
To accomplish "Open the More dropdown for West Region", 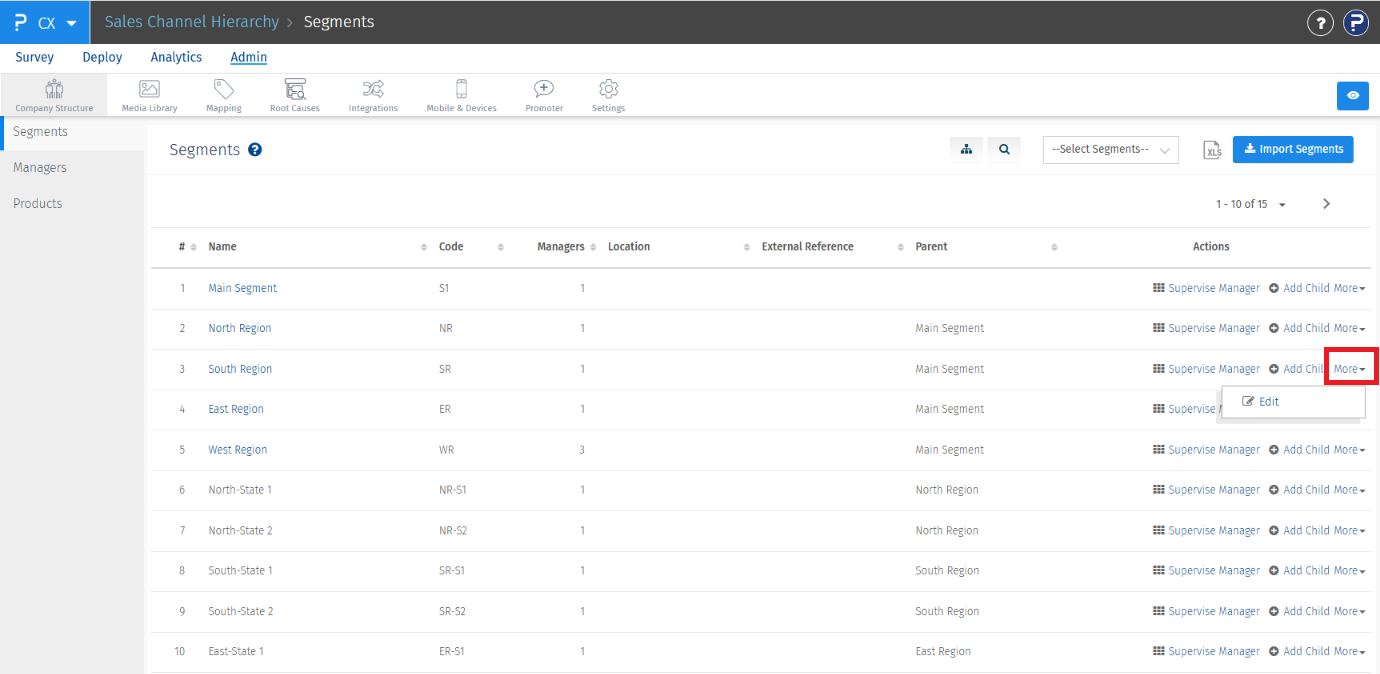I will [1349, 450].
